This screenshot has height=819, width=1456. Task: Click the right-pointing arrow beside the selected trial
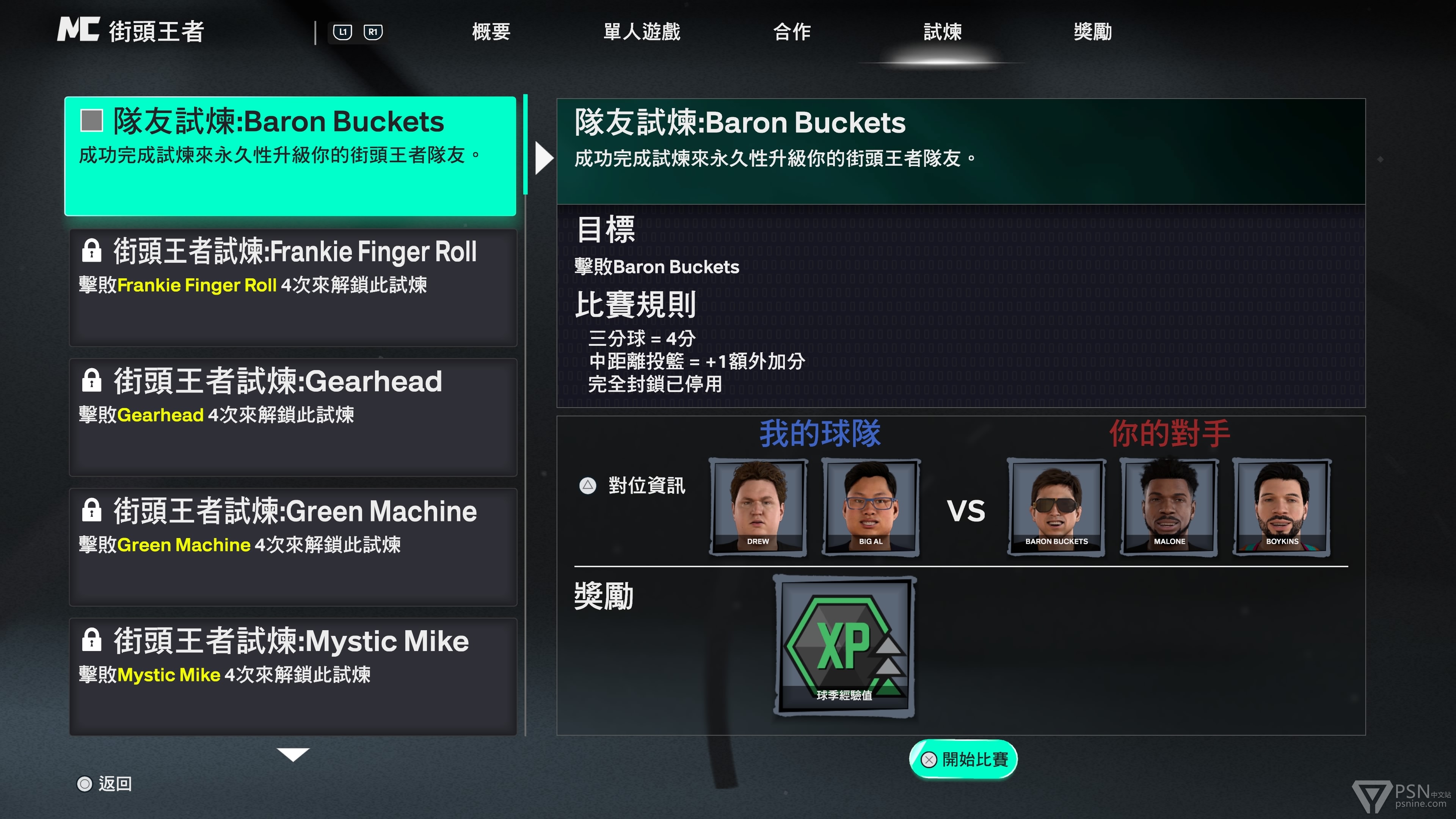pyautogui.click(x=544, y=158)
